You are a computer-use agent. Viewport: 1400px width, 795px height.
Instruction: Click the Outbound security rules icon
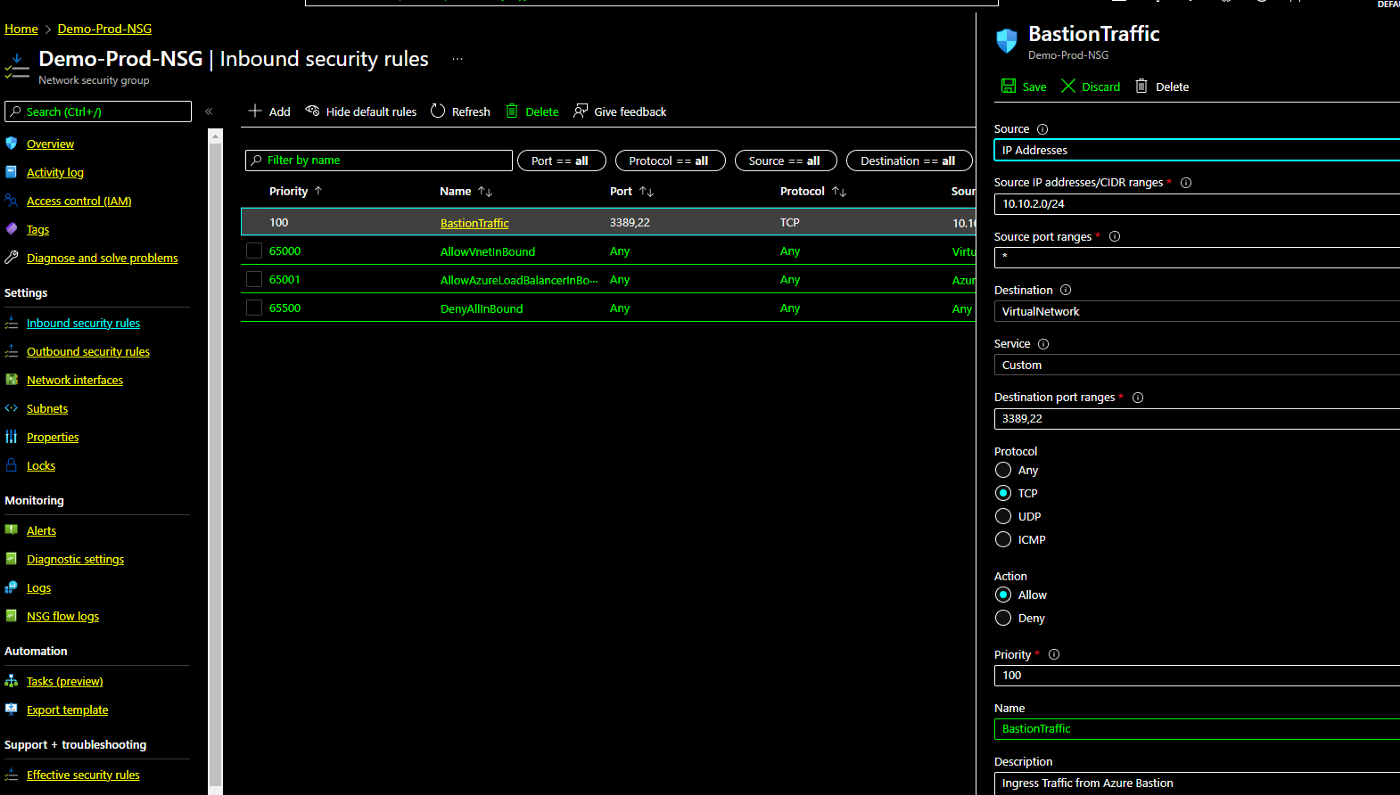click(x=12, y=351)
